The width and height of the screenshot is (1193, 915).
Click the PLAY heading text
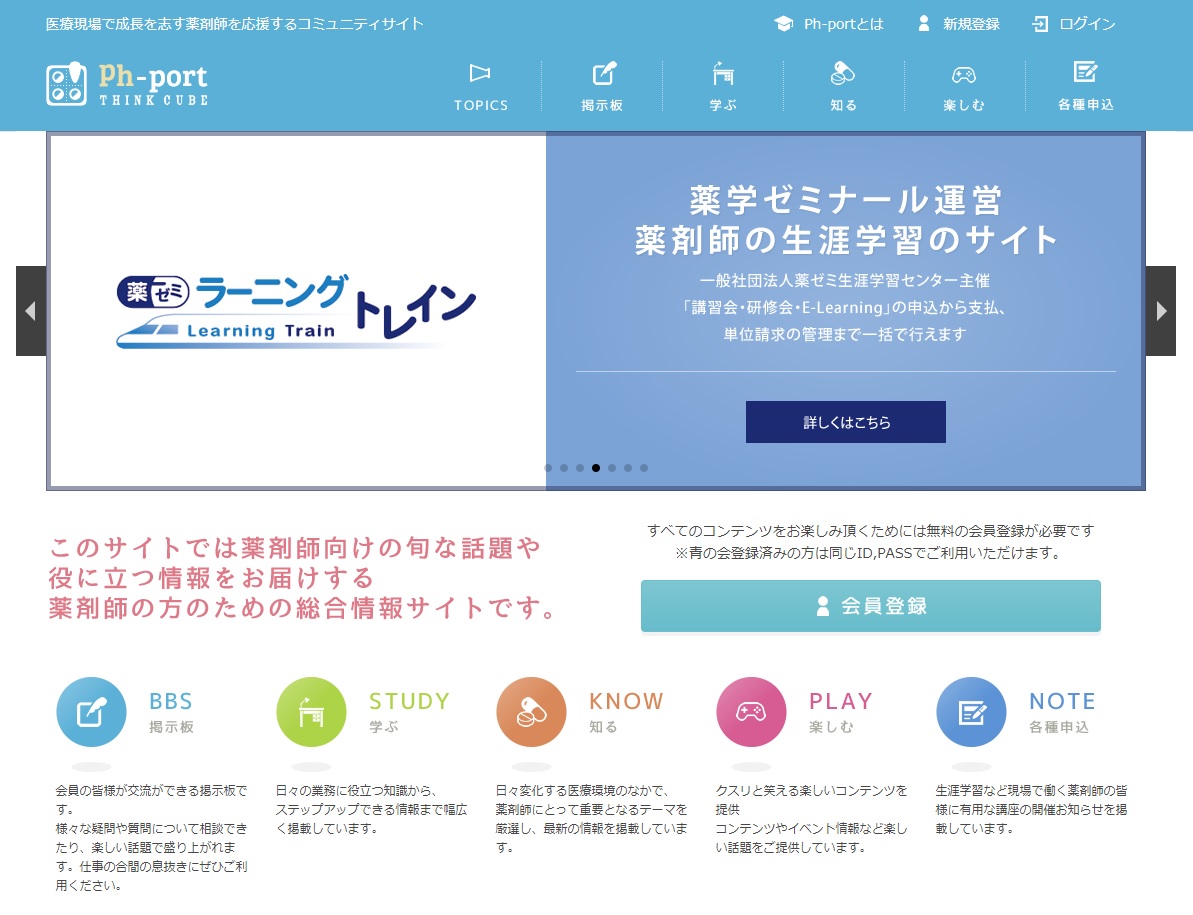pyautogui.click(x=841, y=701)
